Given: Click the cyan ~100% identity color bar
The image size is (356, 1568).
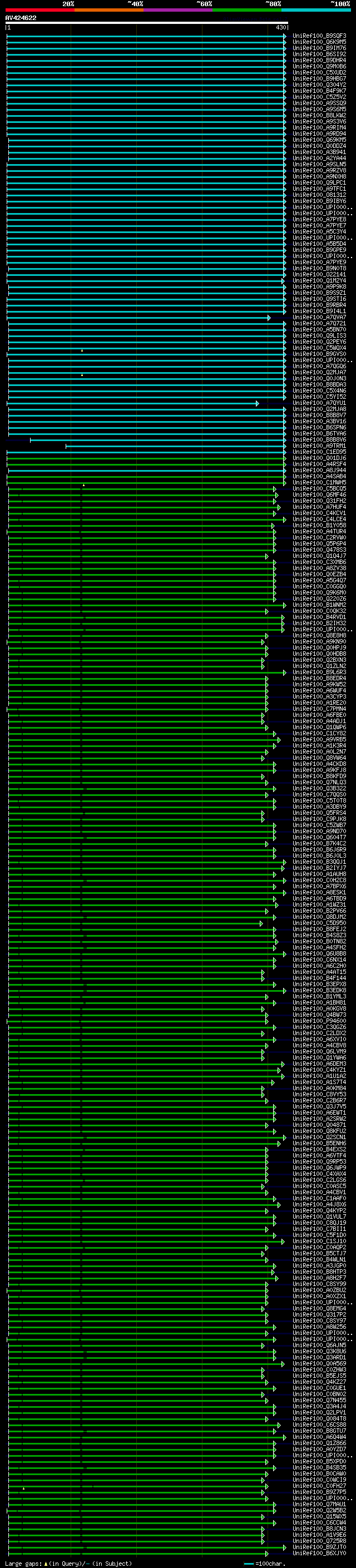Looking at the screenshot, I should 316,10.
